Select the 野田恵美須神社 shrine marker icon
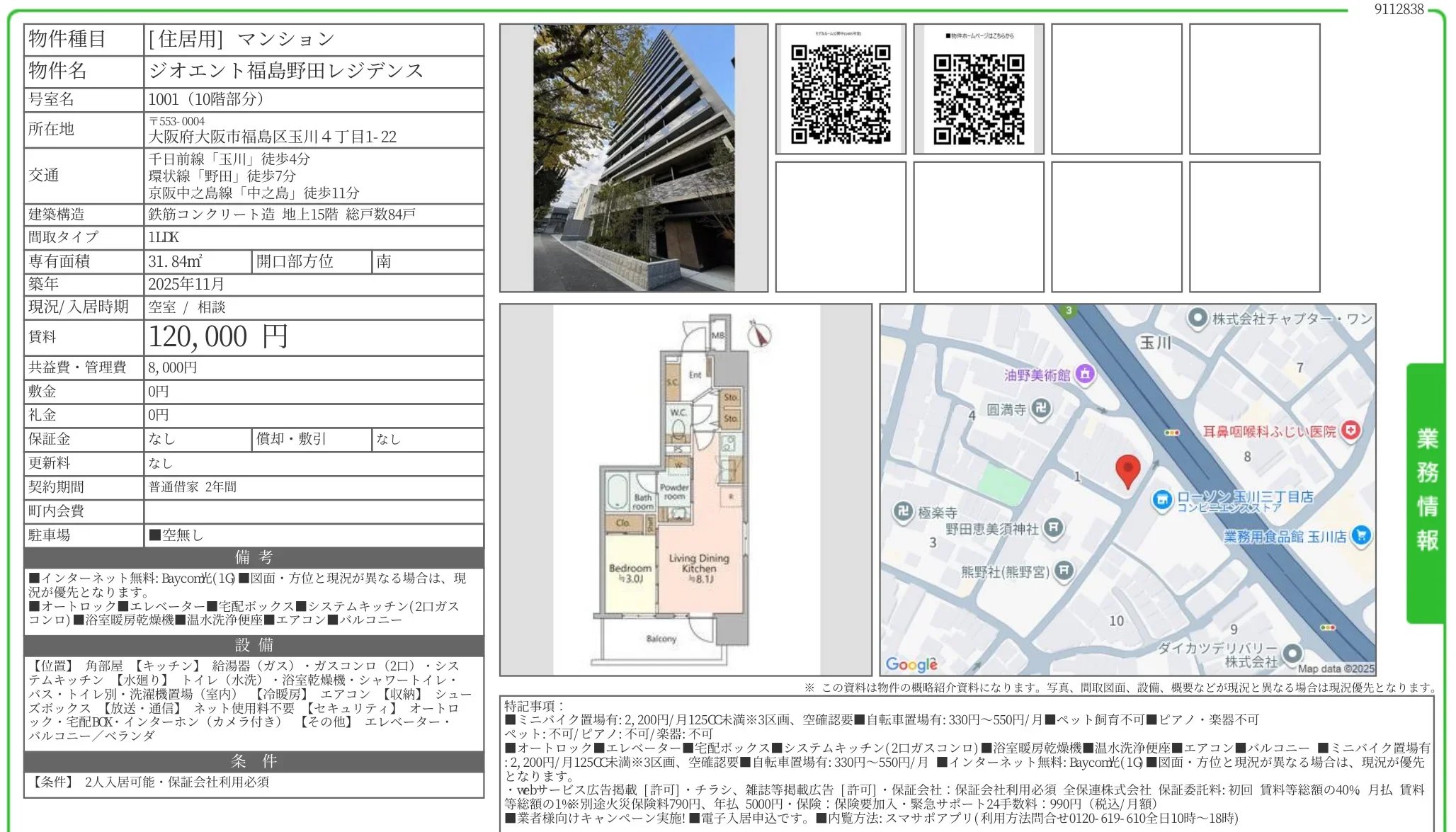 1054,528
